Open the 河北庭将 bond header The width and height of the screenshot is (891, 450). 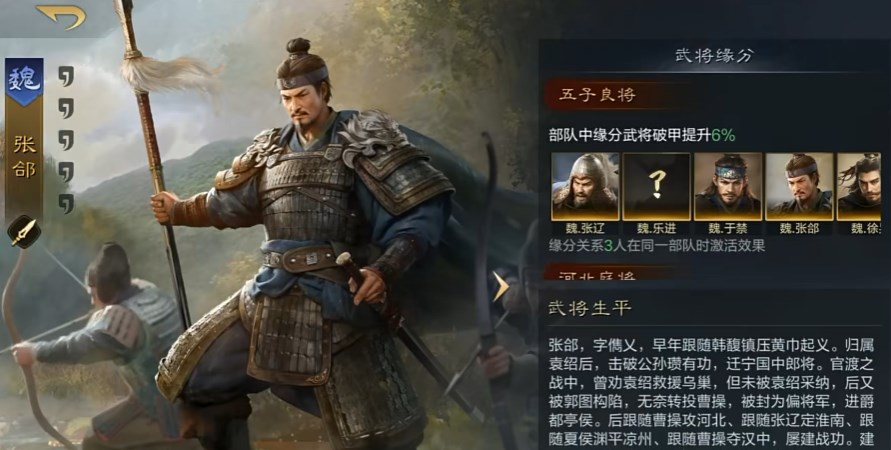pos(597,274)
